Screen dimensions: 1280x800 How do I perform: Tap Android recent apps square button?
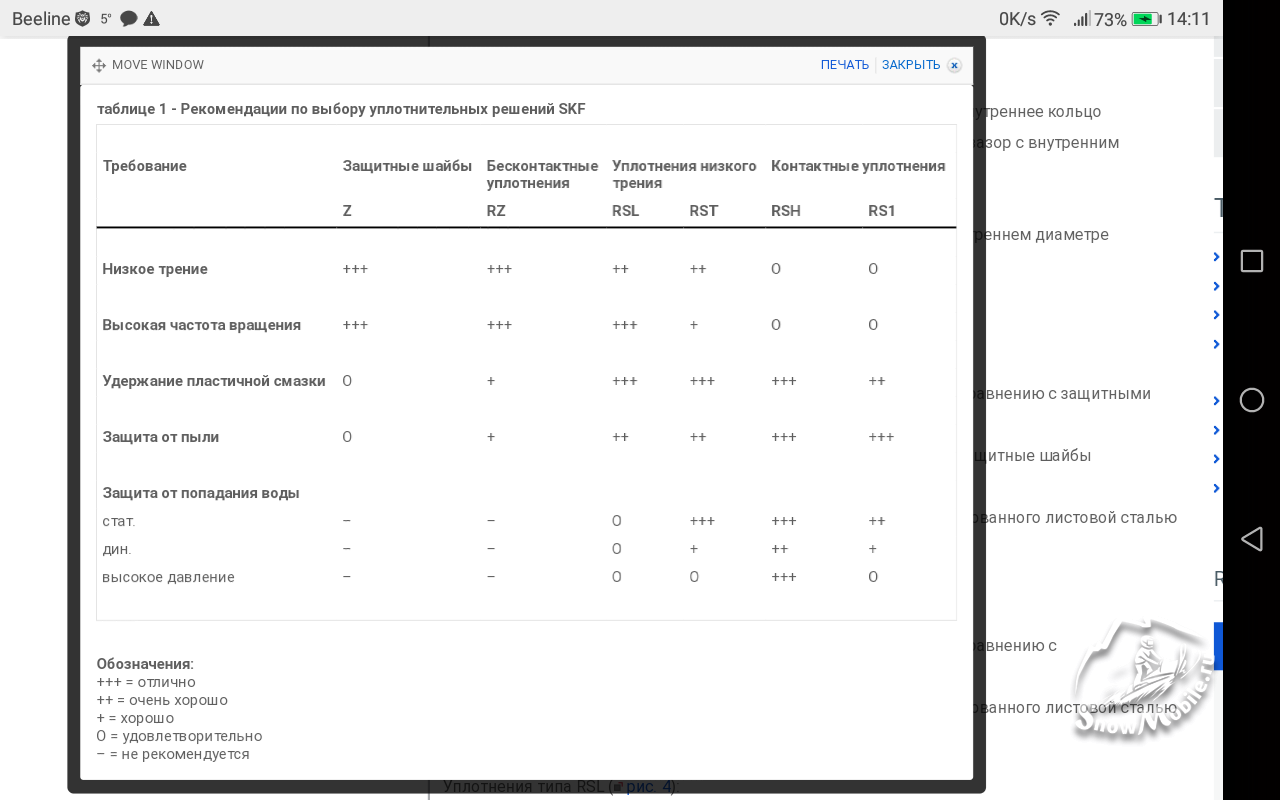[x=1251, y=261]
